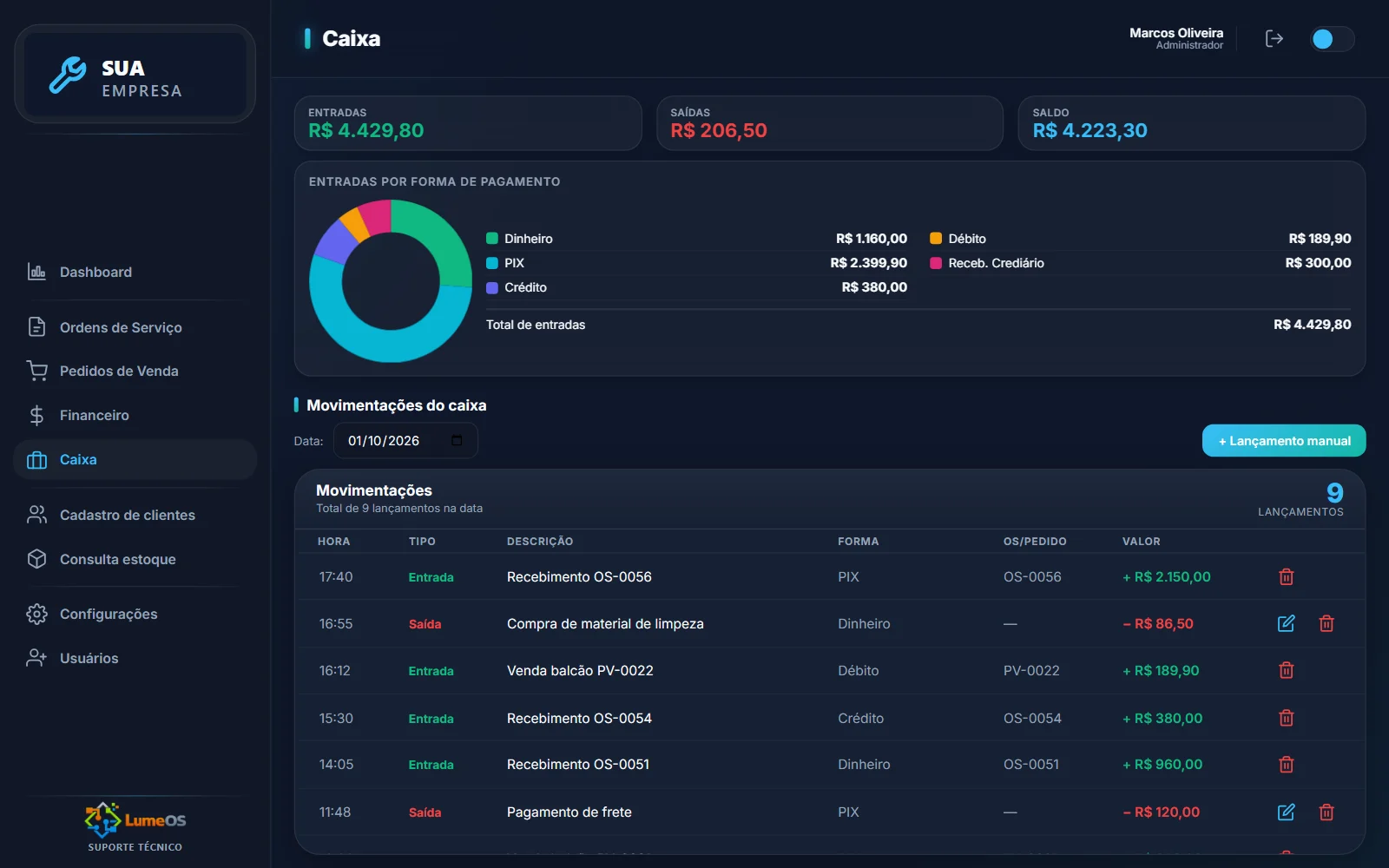Click the Saídas R$ 206,50 card
Screen dimensions: 1389x868
(x=830, y=123)
